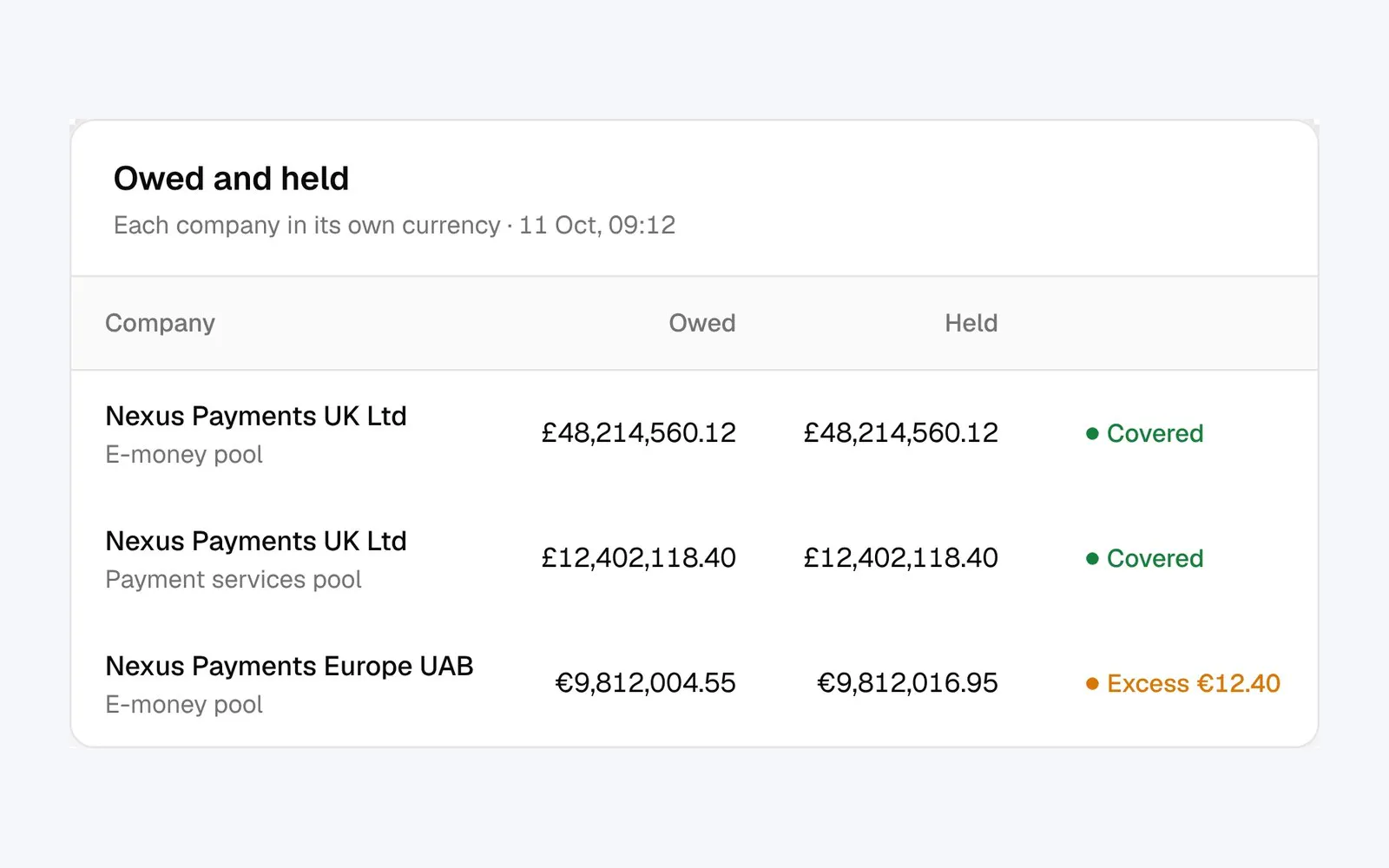
Task: Click held amount €9,812,016.95
Action: coord(907,683)
